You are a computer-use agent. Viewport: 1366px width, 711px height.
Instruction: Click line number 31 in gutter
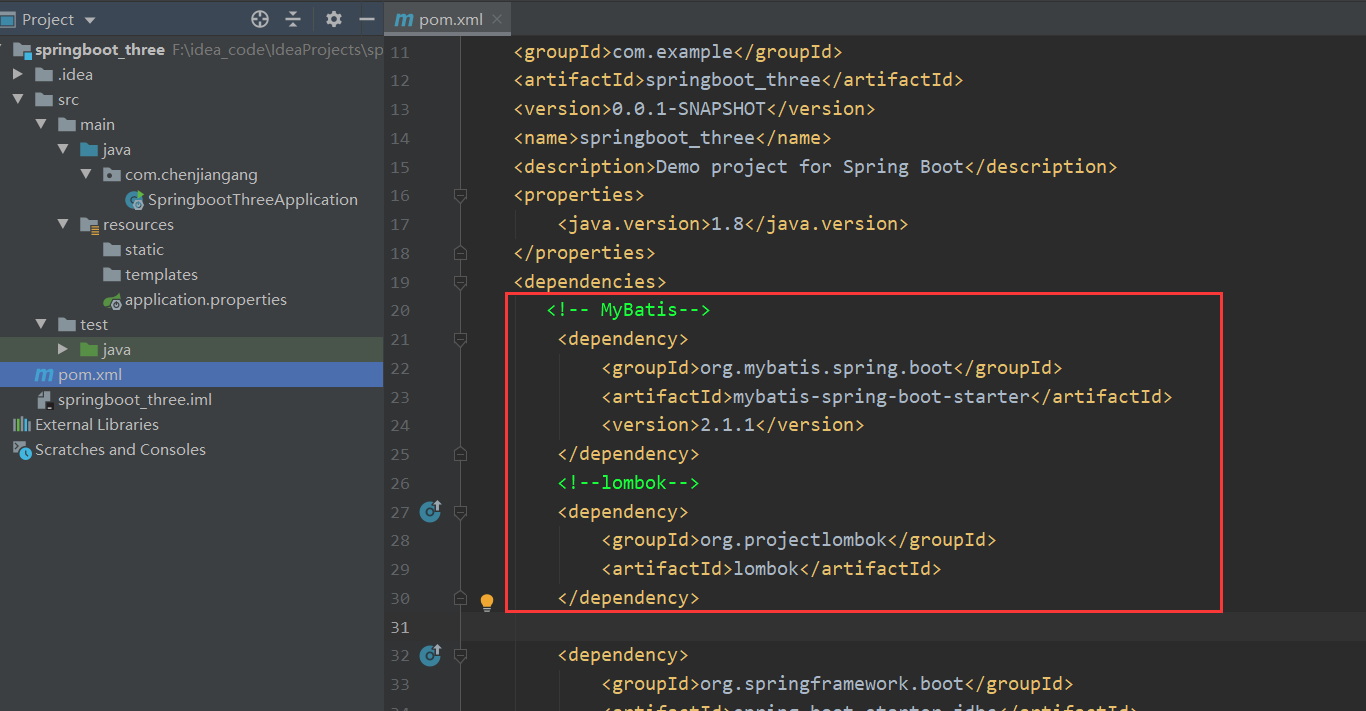click(x=400, y=627)
